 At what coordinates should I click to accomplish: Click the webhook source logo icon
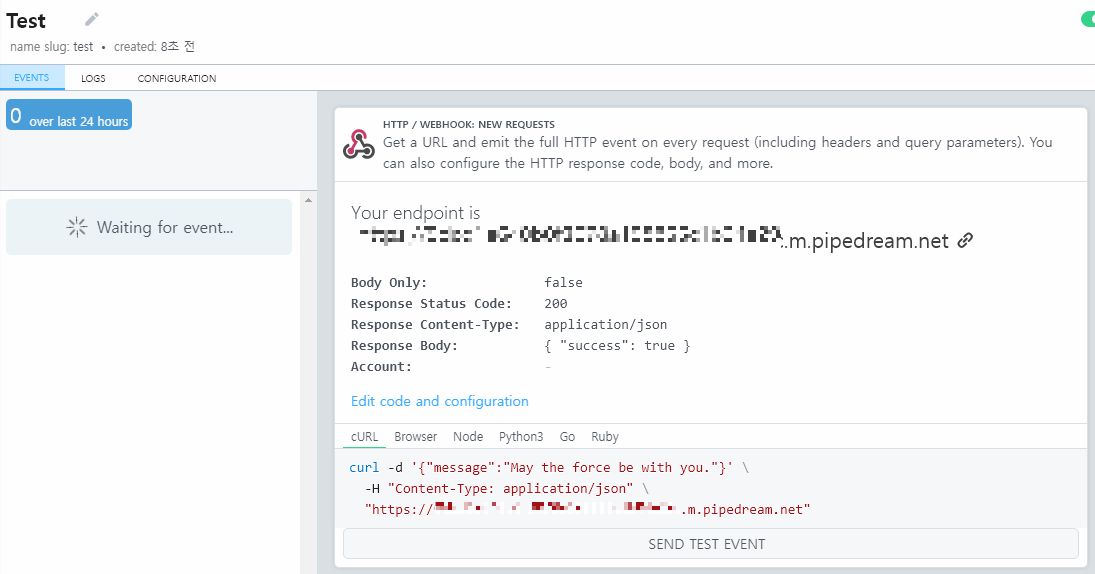click(359, 144)
